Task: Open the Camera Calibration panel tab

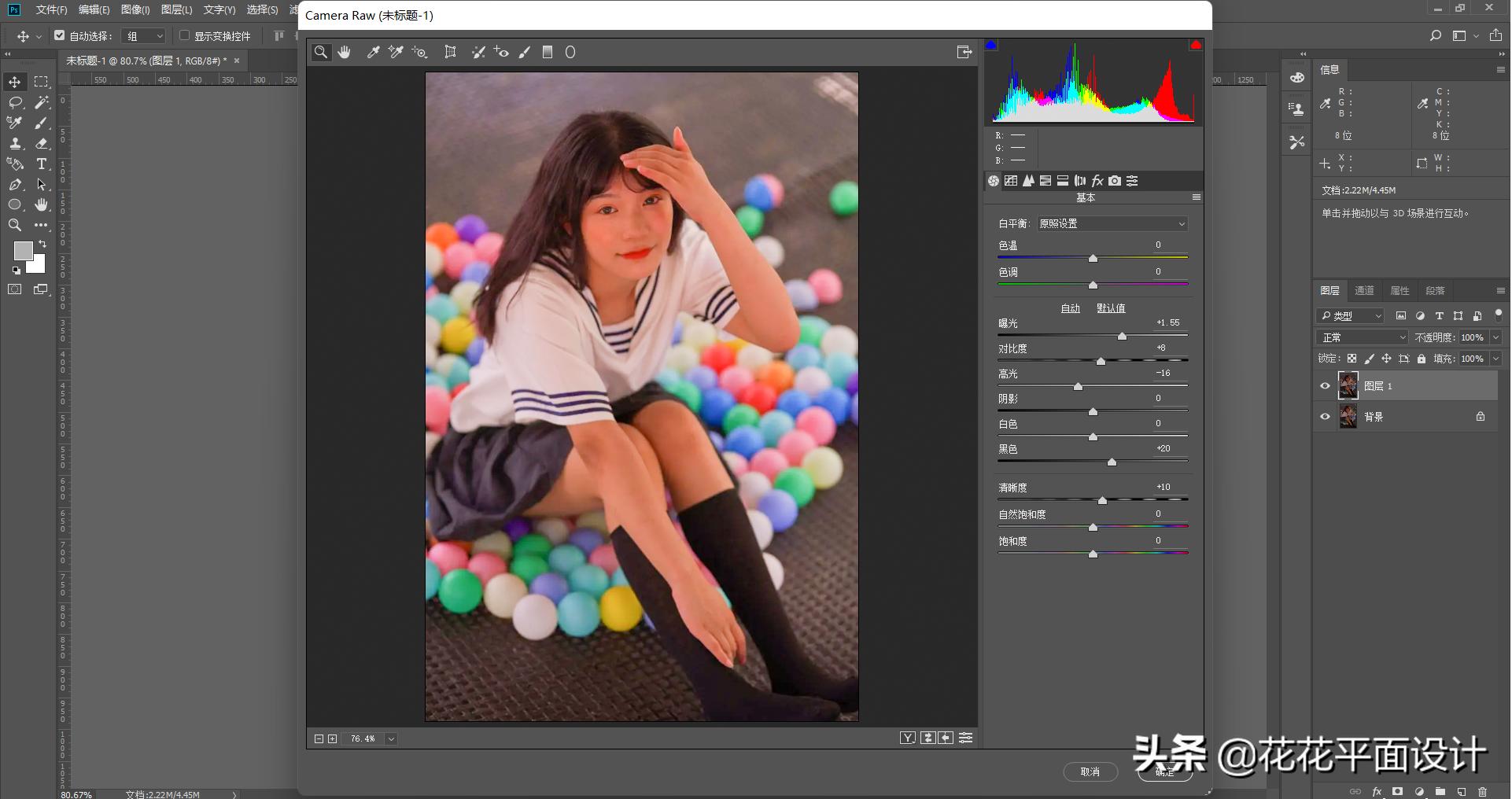Action: tap(1115, 181)
